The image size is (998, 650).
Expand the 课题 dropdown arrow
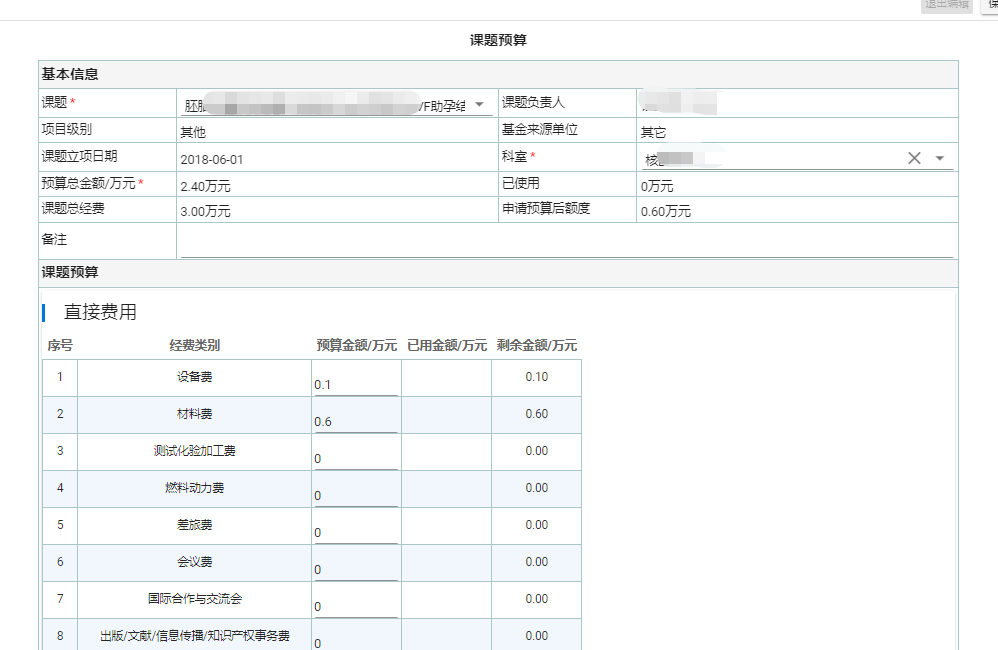[479, 105]
